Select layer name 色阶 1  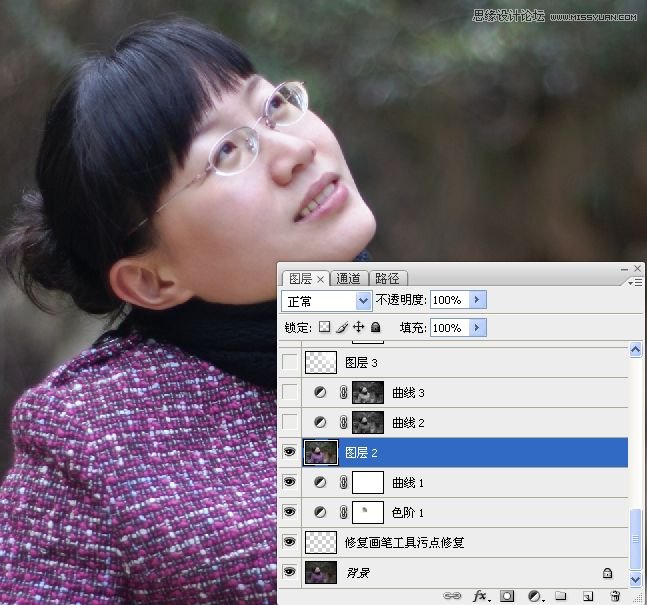click(408, 513)
